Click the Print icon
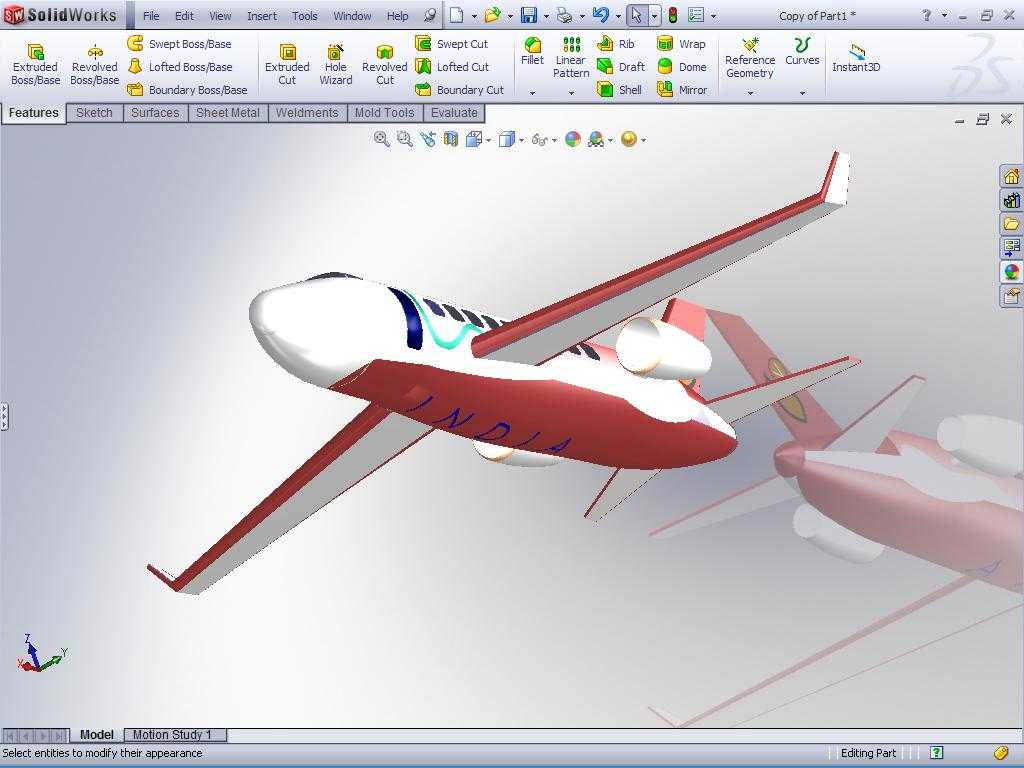The width and height of the screenshot is (1024, 768). tap(564, 15)
